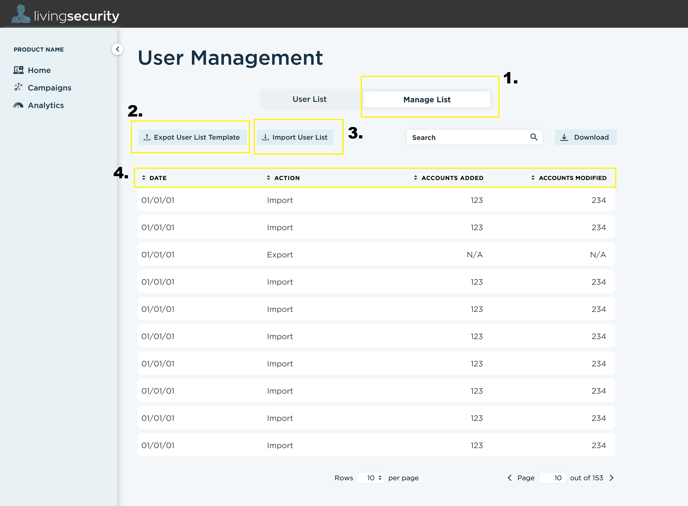The width and height of the screenshot is (688, 506).
Task: Switch to the Manage List tab
Action: (x=427, y=100)
